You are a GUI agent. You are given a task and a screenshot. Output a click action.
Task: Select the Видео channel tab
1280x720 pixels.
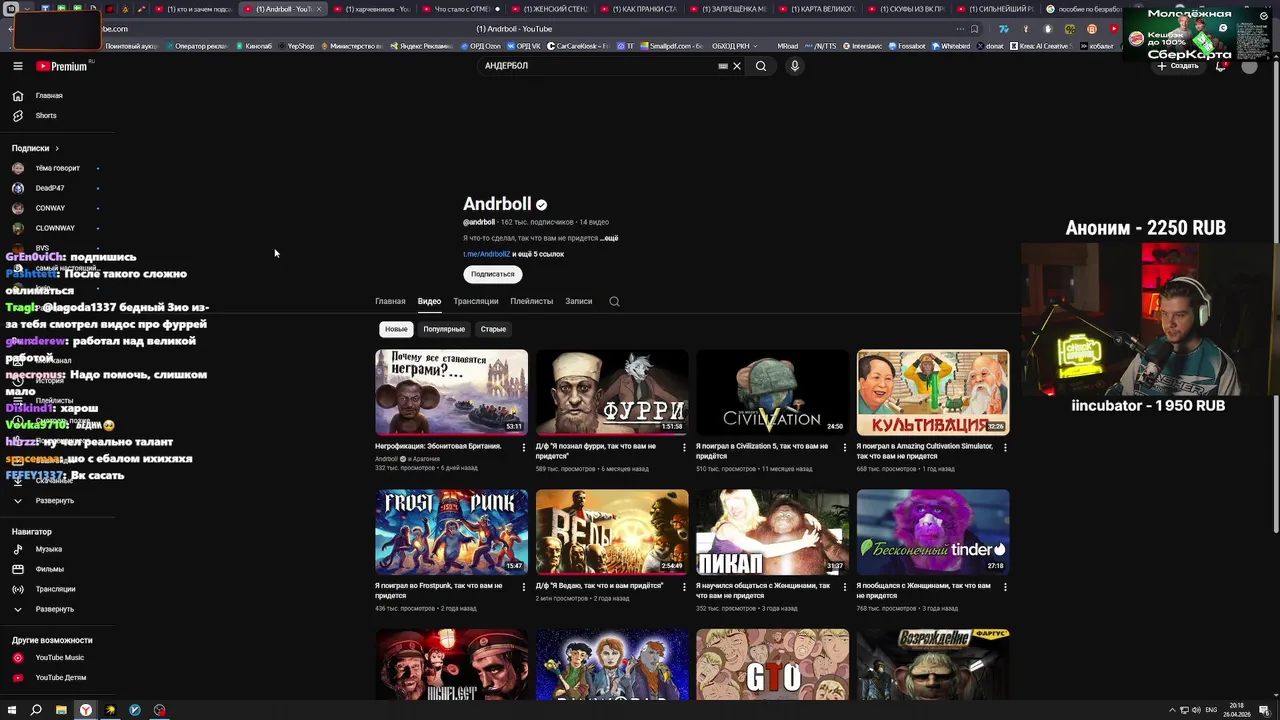[x=429, y=301]
